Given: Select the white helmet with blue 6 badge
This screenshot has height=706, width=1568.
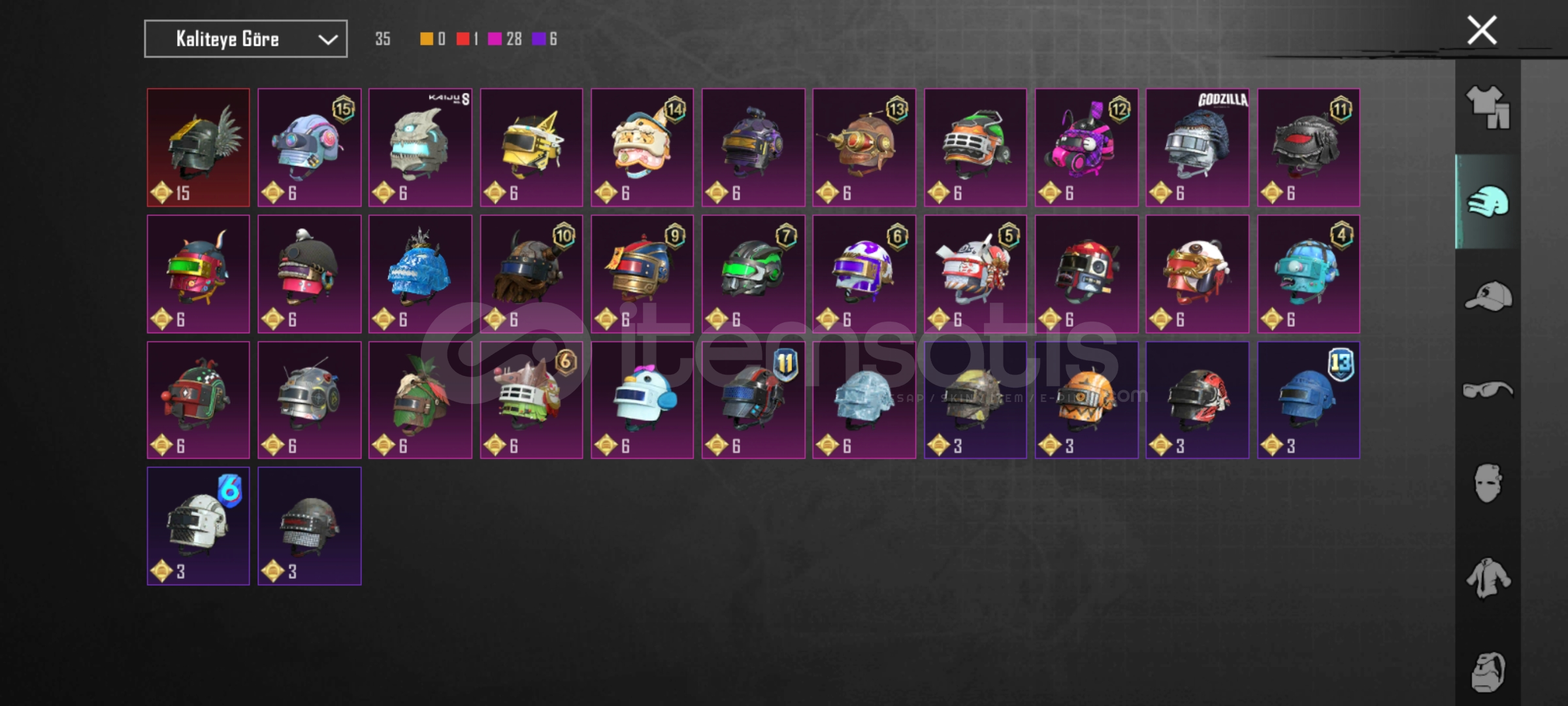Looking at the screenshot, I should coord(199,526).
